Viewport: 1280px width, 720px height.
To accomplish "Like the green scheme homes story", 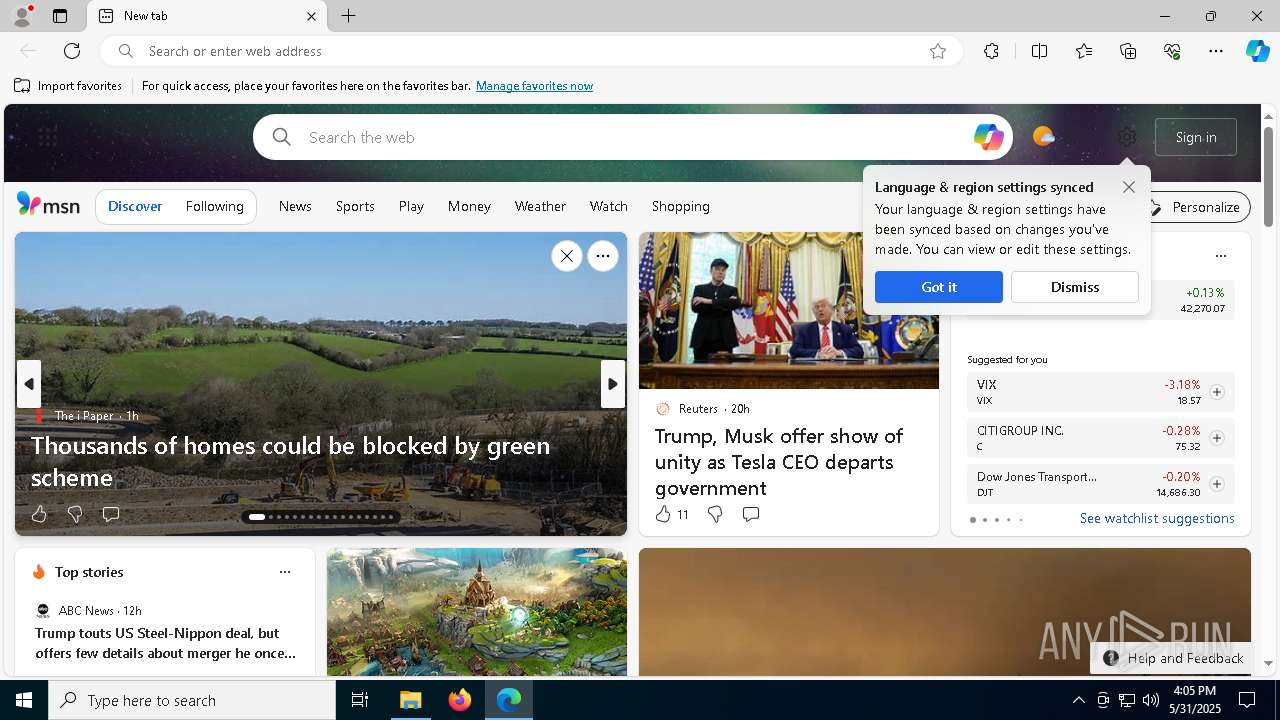I will [x=39, y=514].
